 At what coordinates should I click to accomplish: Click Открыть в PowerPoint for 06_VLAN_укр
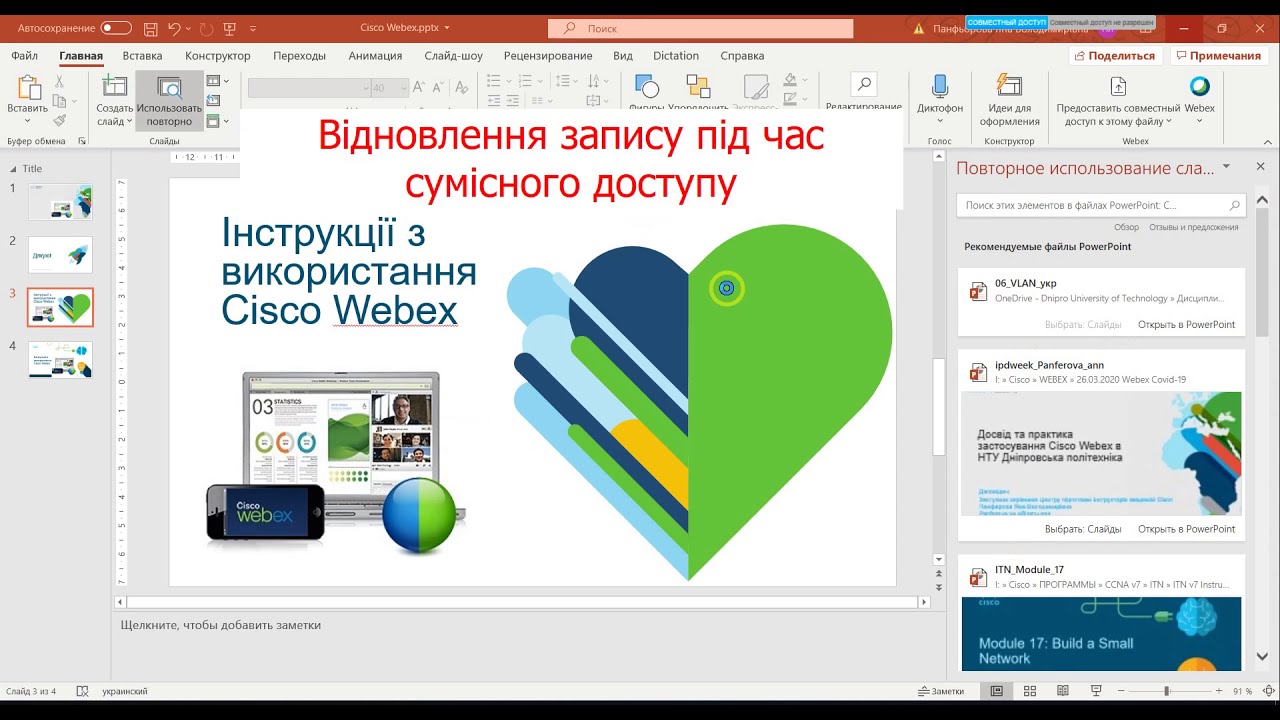point(1186,325)
